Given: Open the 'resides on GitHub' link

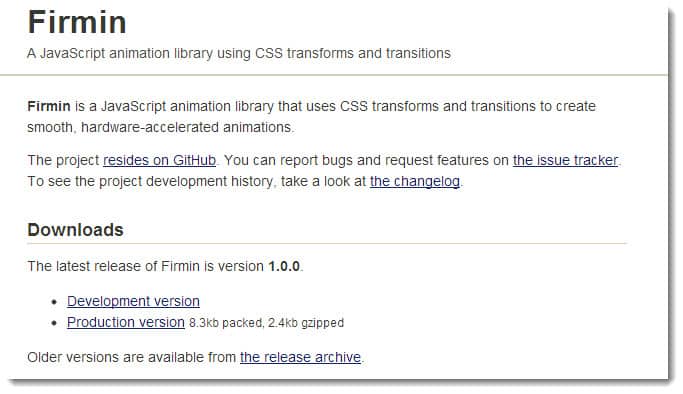Looking at the screenshot, I should [159, 161].
